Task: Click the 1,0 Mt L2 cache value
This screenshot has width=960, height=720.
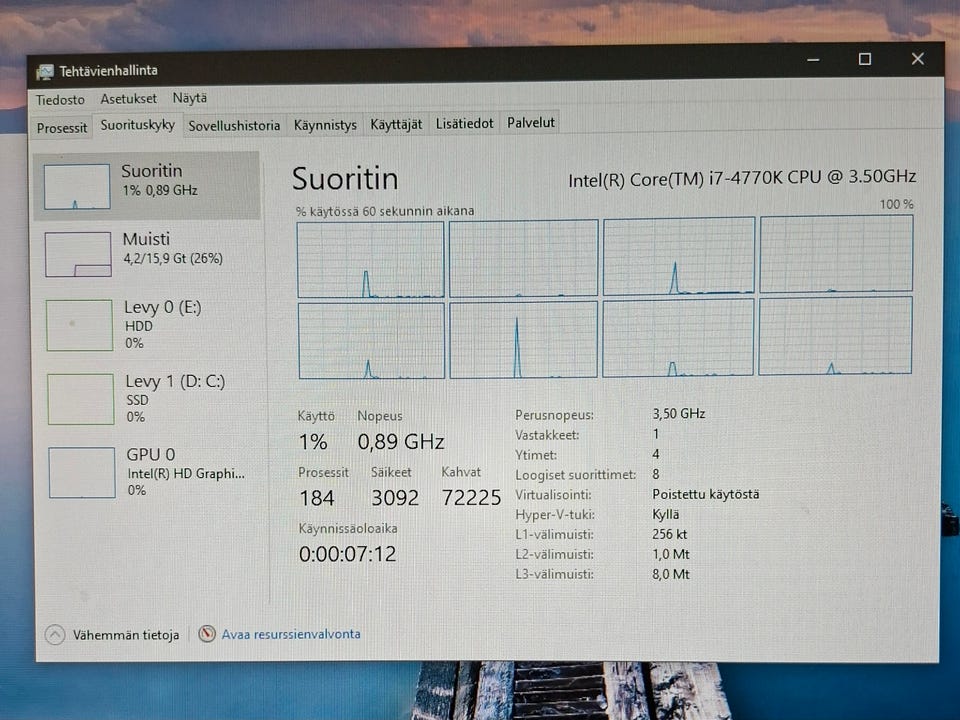Action: [x=671, y=554]
